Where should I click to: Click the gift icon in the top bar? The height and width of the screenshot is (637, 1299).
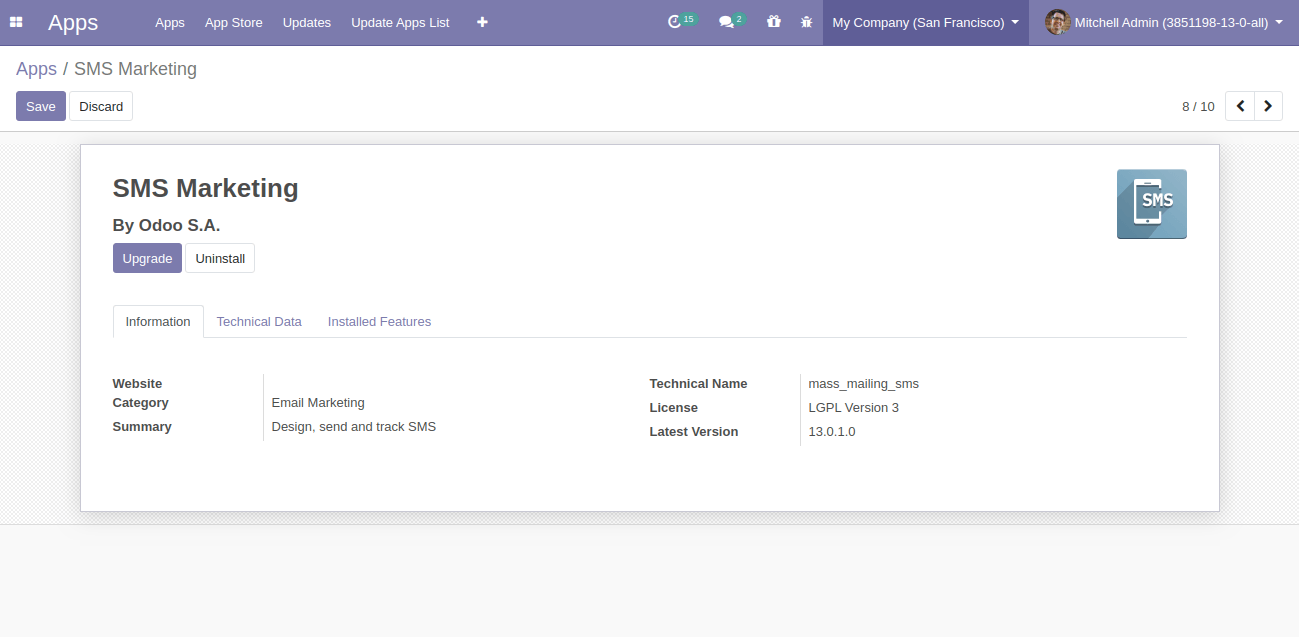pyautogui.click(x=774, y=22)
